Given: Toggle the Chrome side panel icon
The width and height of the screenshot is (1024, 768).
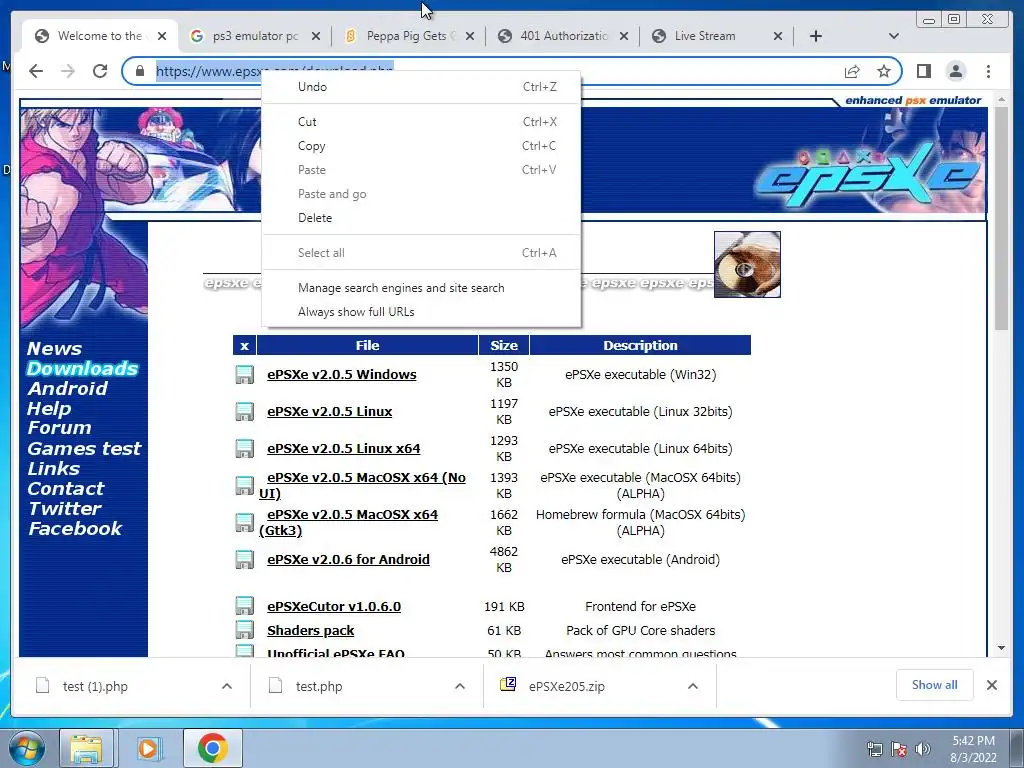Looking at the screenshot, I should [x=923, y=71].
